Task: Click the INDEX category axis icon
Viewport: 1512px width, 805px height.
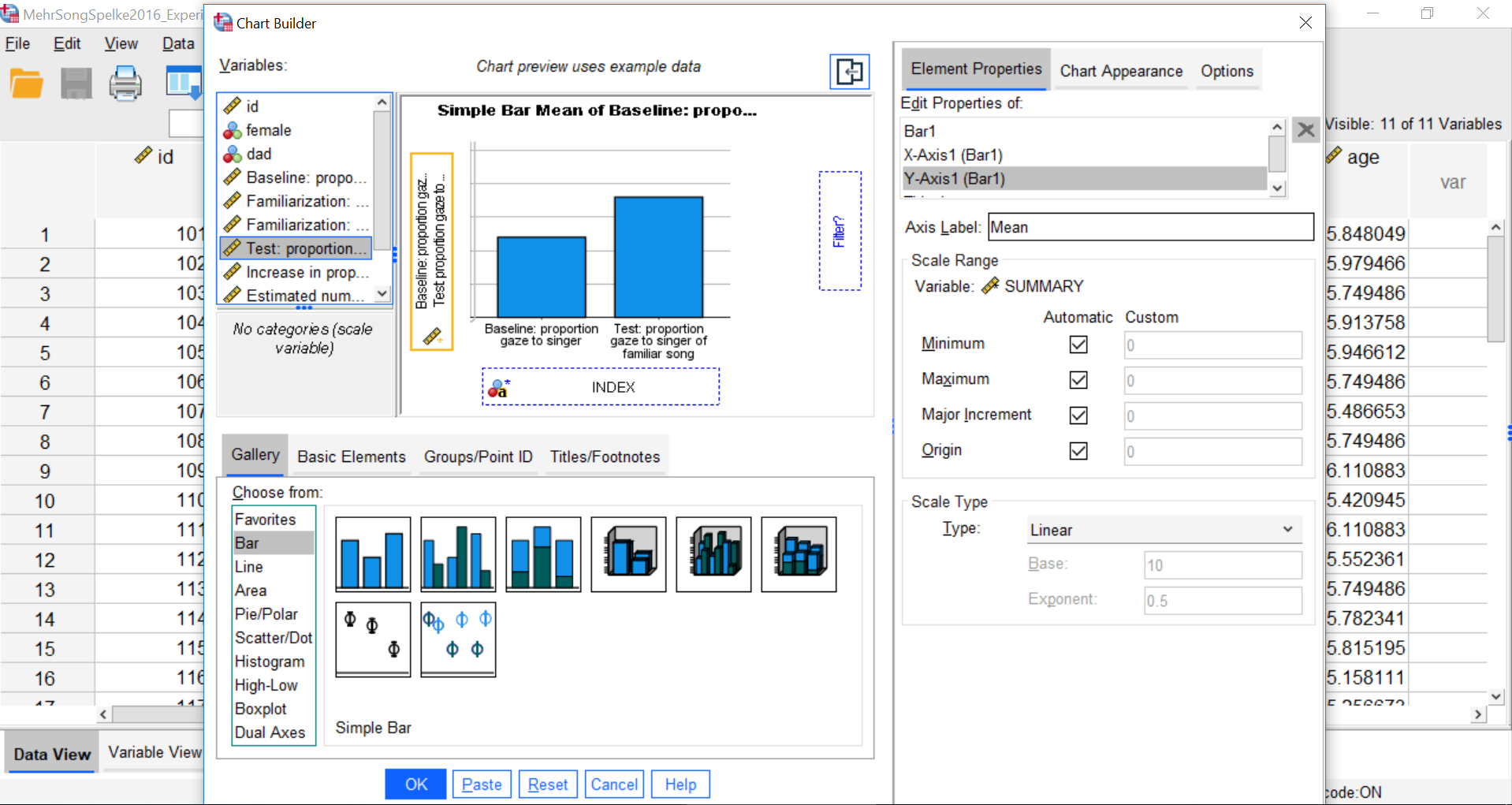Action: pyautogui.click(x=498, y=388)
